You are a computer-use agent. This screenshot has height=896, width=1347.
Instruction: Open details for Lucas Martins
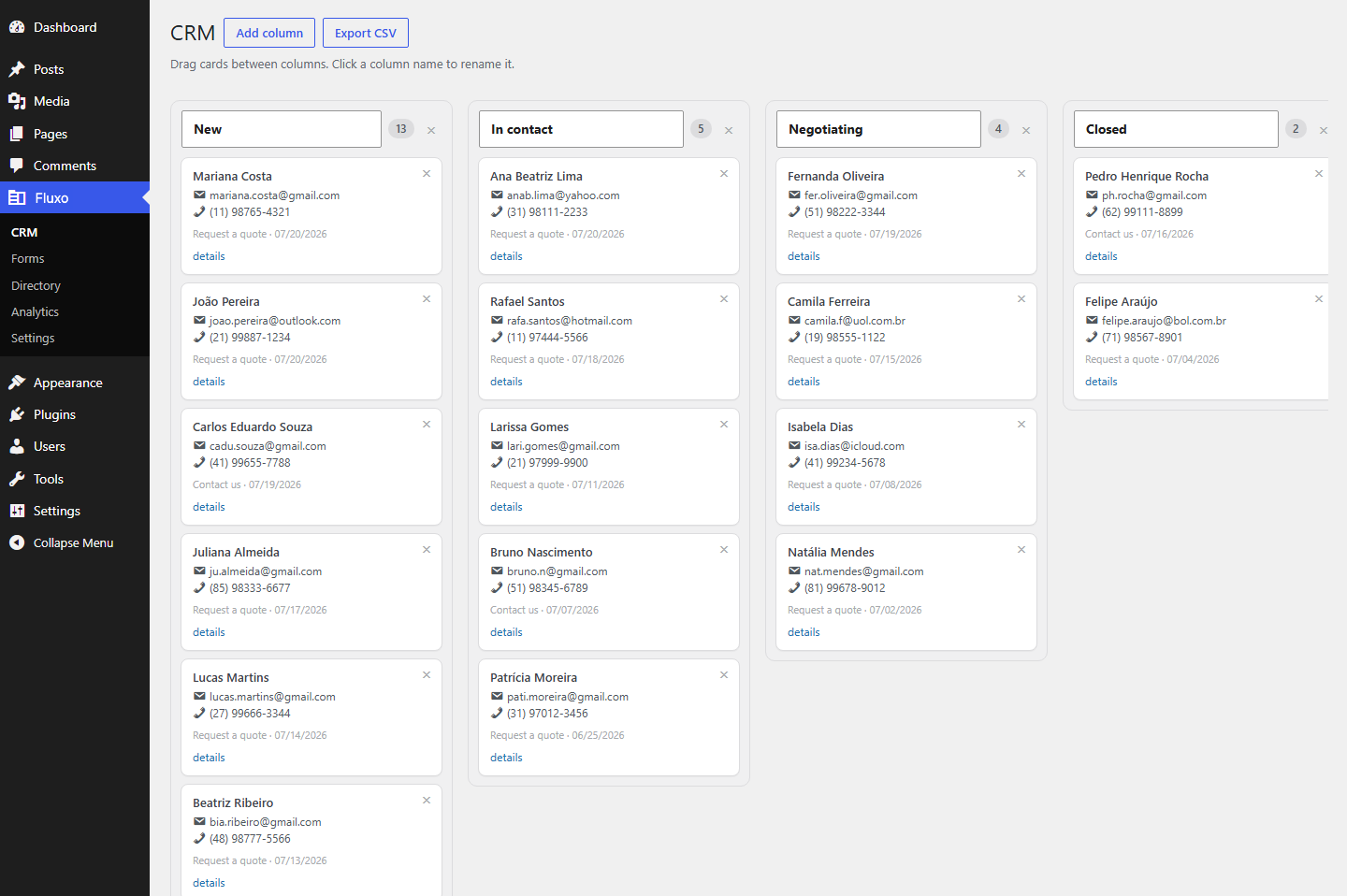click(x=209, y=758)
